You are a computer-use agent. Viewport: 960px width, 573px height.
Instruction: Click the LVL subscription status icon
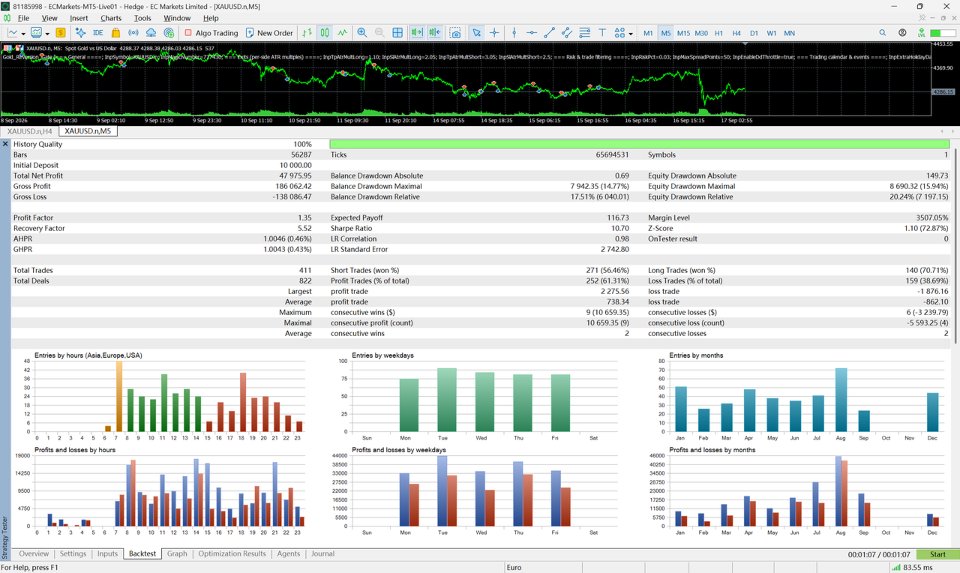click(x=921, y=33)
